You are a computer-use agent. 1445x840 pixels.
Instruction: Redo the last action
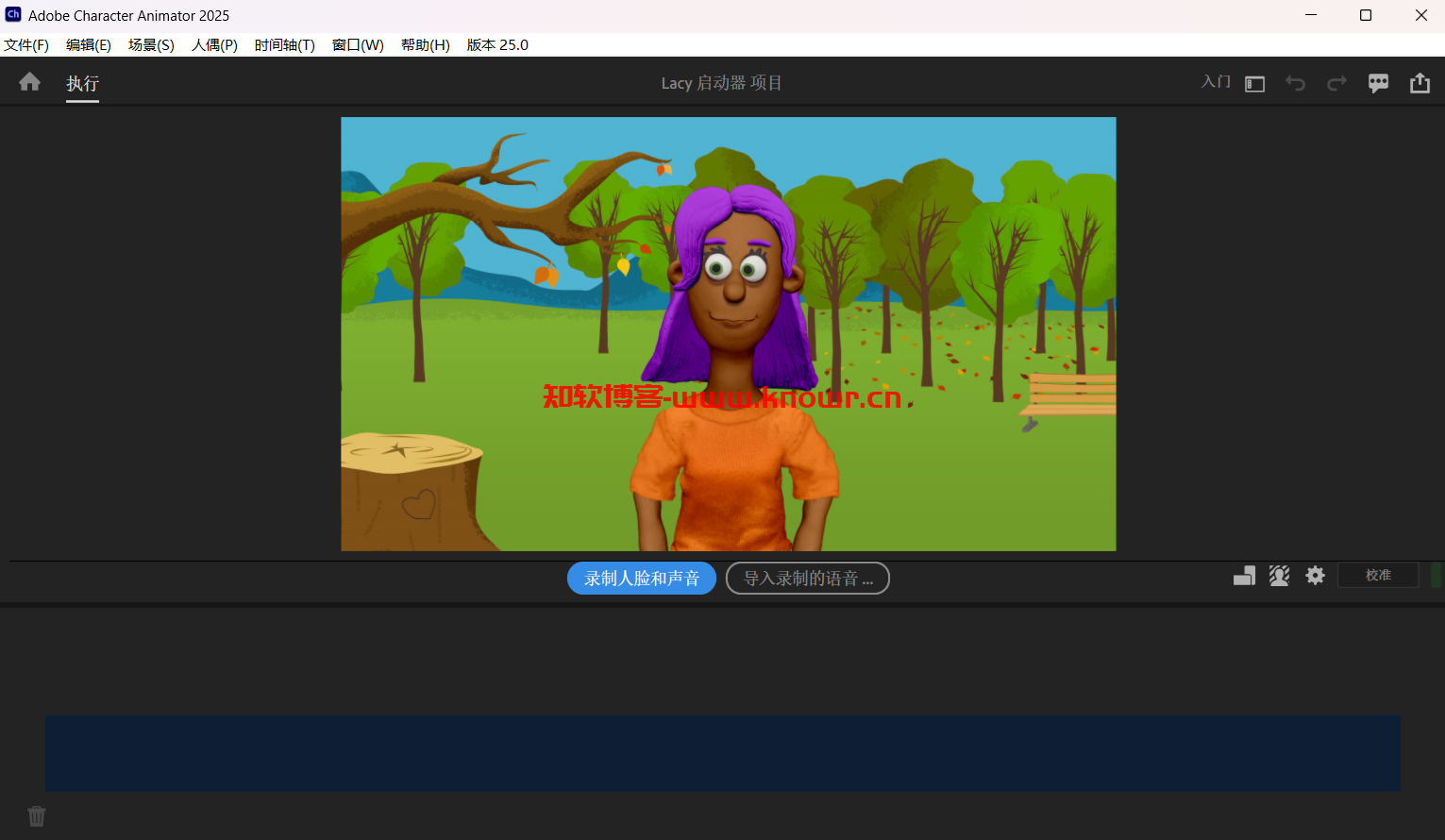click(1336, 83)
